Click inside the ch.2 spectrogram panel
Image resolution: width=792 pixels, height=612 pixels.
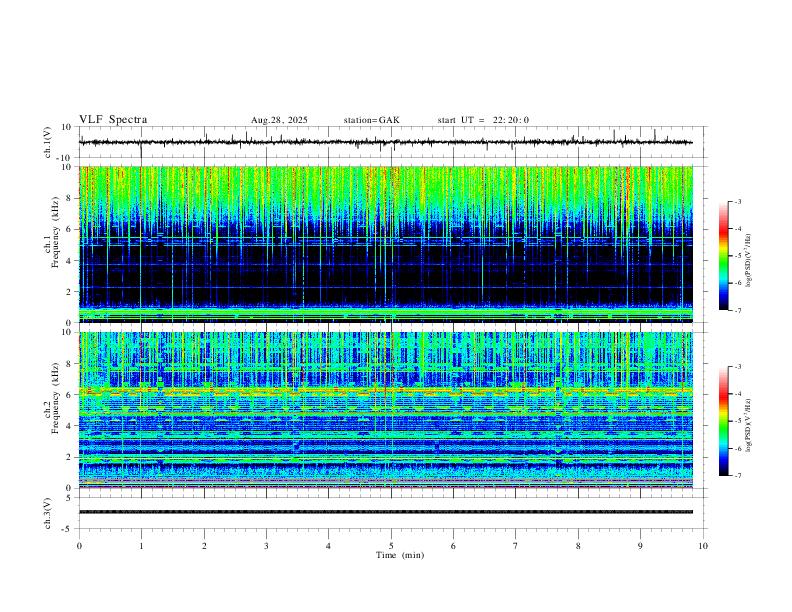point(385,410)
